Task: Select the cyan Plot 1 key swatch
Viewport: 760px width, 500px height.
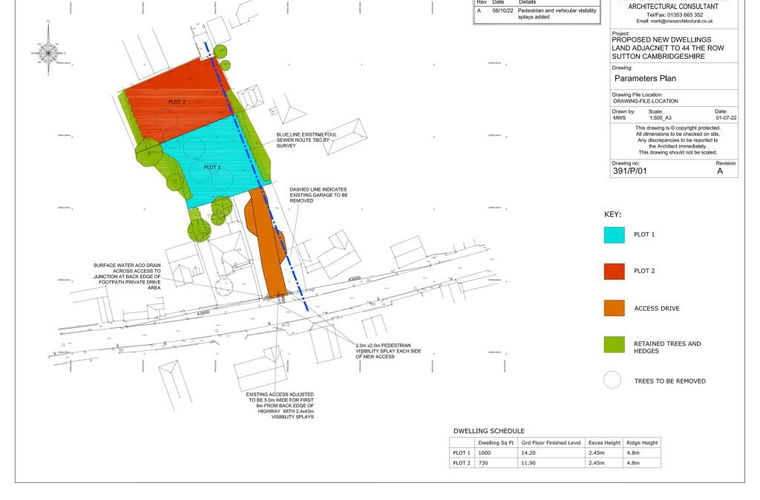Action: pos(614,235)
